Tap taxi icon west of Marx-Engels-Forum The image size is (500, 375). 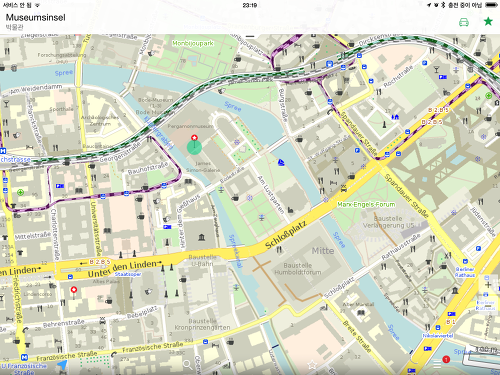coord(344,189)
